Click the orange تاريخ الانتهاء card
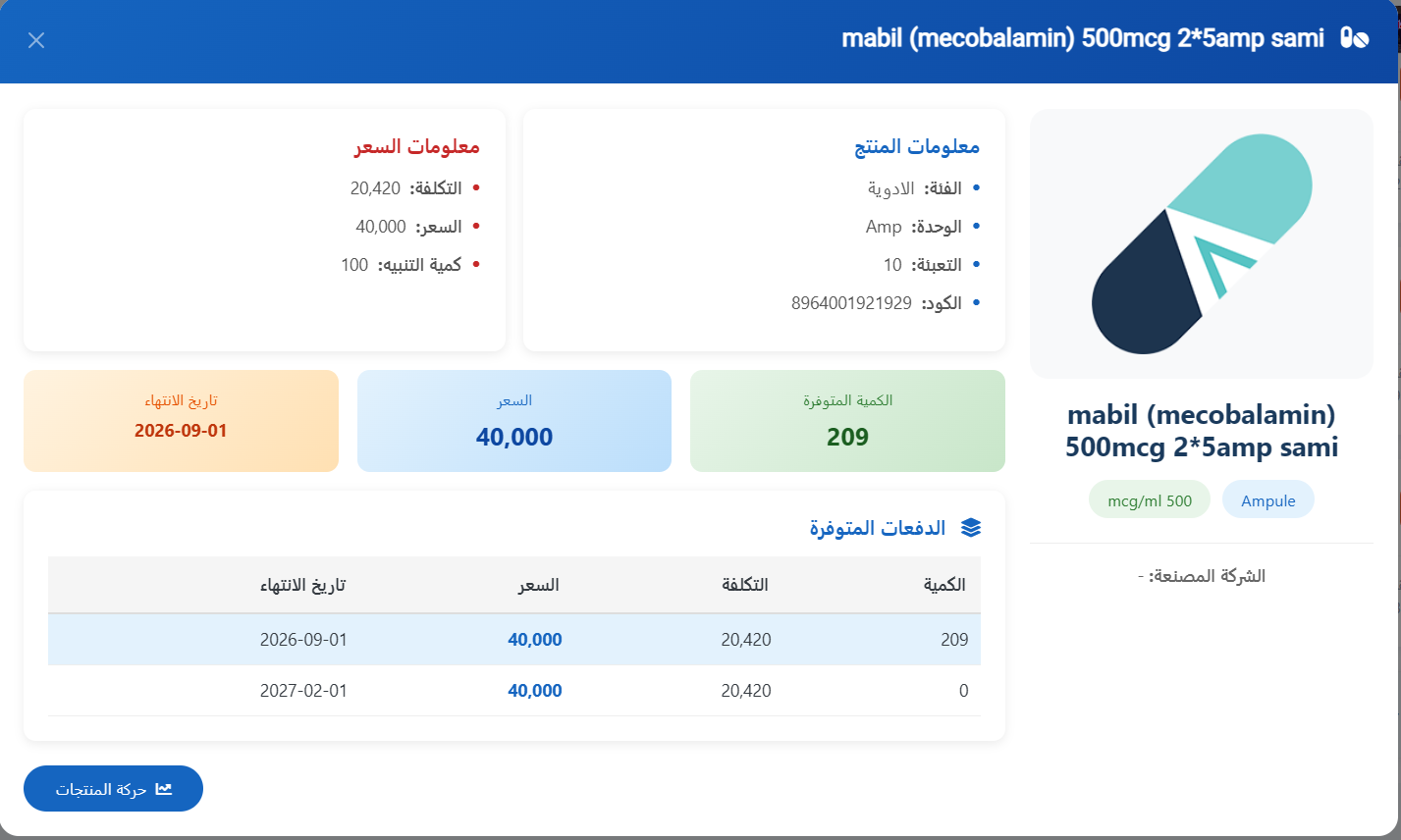This screenshot has height=840, width=1401. [x=181, y=421]
